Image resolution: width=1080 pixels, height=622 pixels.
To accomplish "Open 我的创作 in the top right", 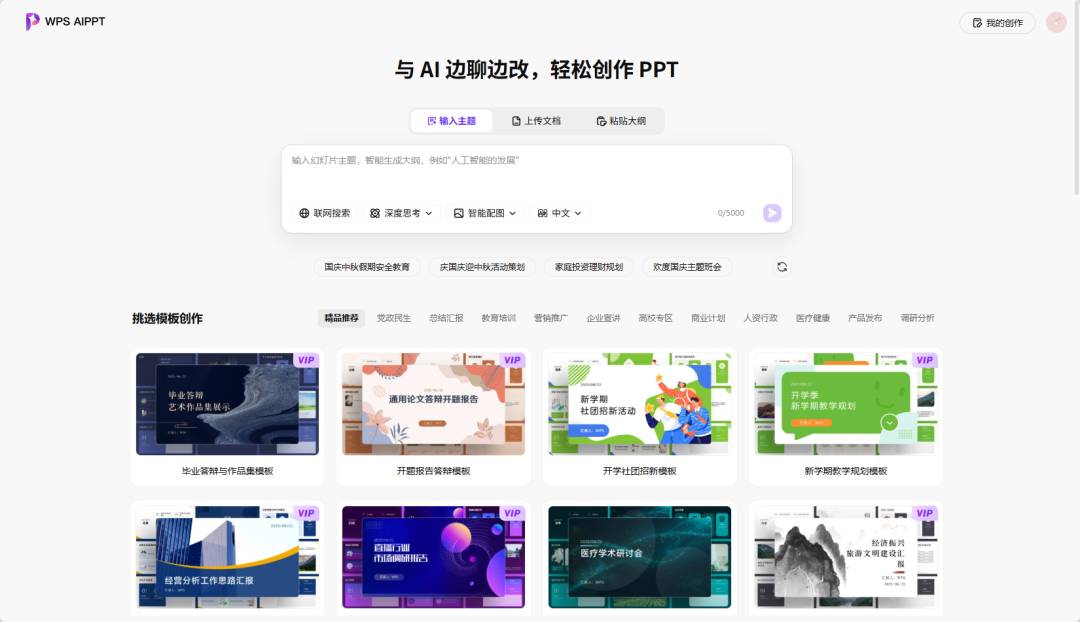I will [x=996, y=21].
